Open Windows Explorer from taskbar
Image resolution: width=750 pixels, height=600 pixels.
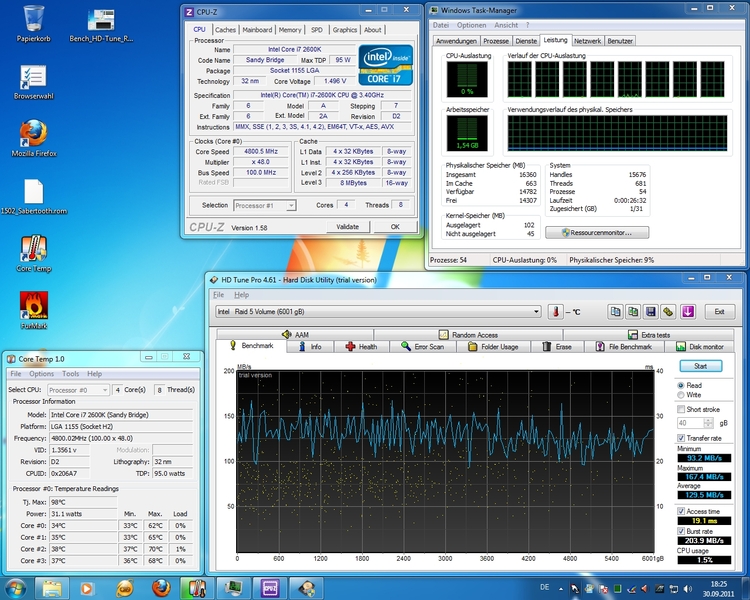pos(52,588)
